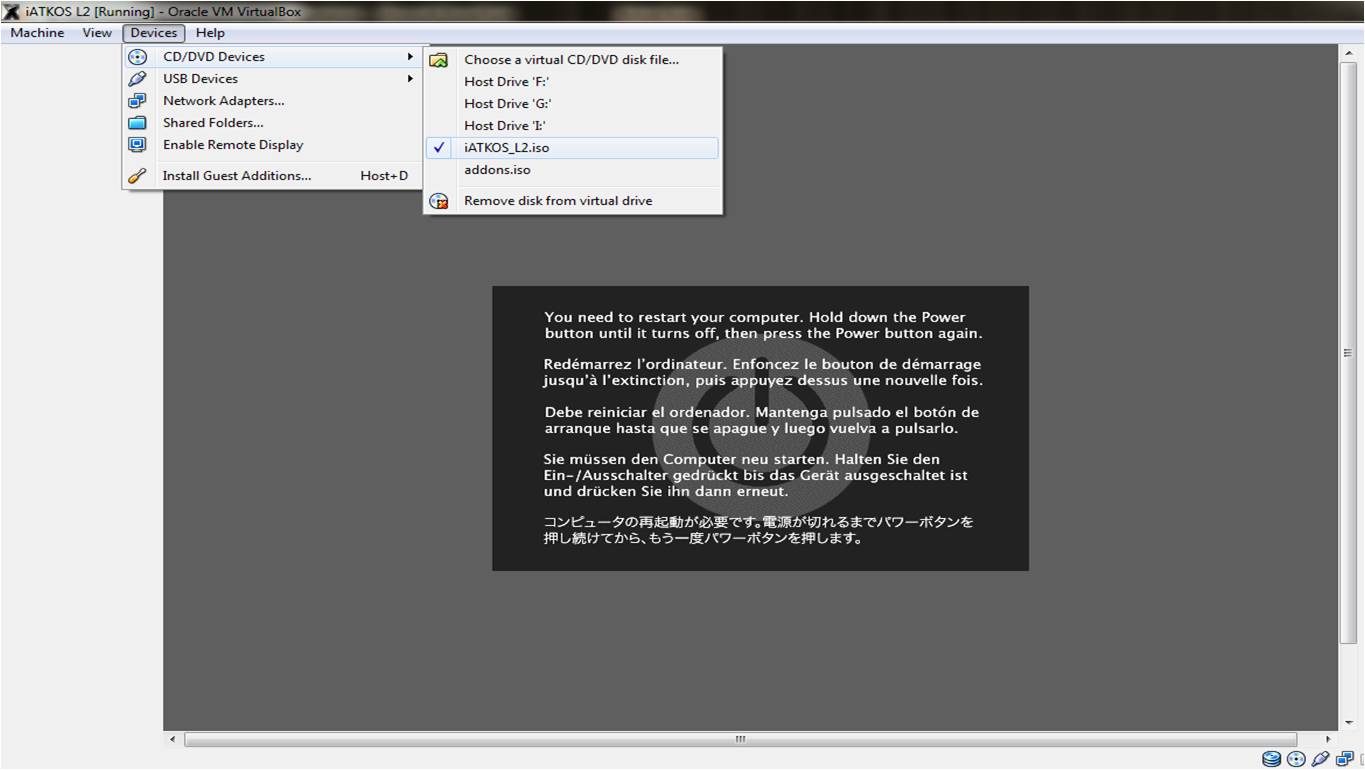Click the VirtualBox title bar app icon
1365x770 pixels.
pyautogui.click(x=11, y=12)
